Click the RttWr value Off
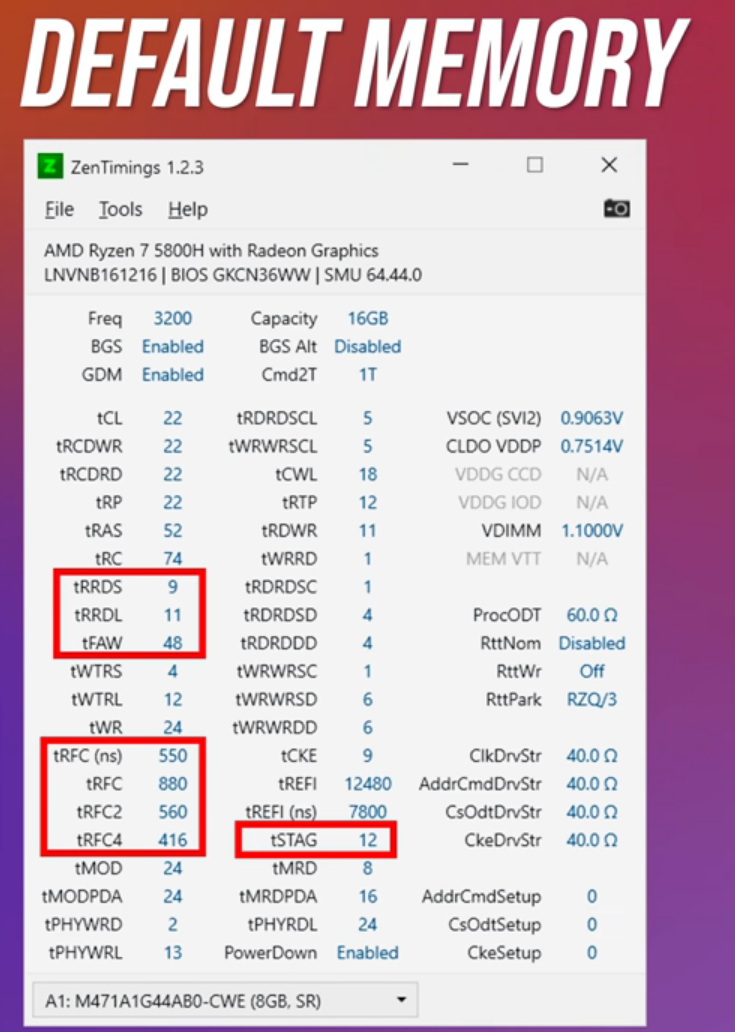Screen dimensions: 735x1032 point(592,671)
